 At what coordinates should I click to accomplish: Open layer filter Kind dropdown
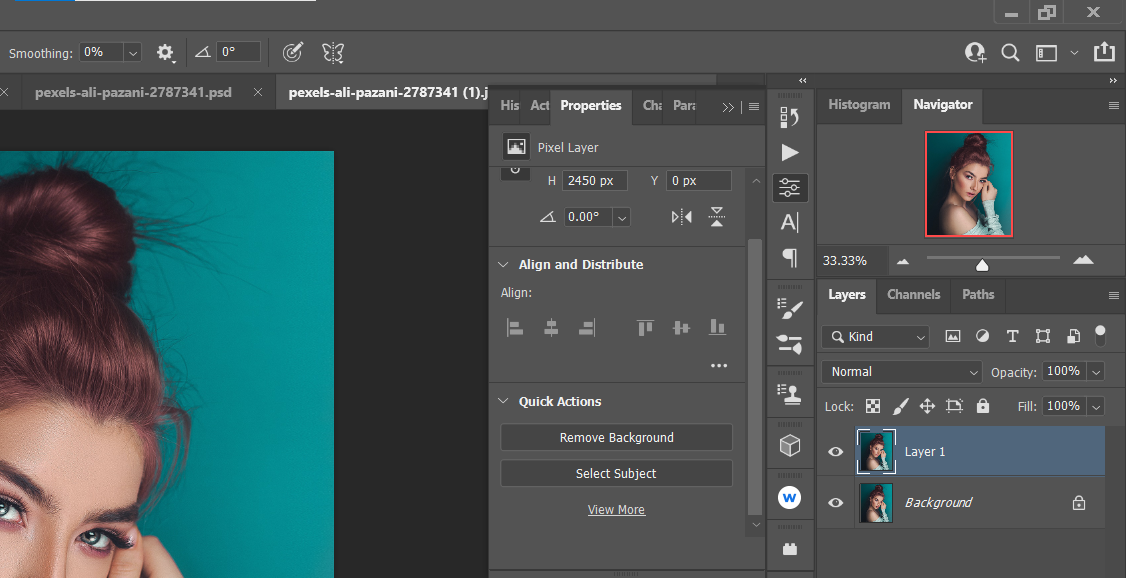point(875,336)
